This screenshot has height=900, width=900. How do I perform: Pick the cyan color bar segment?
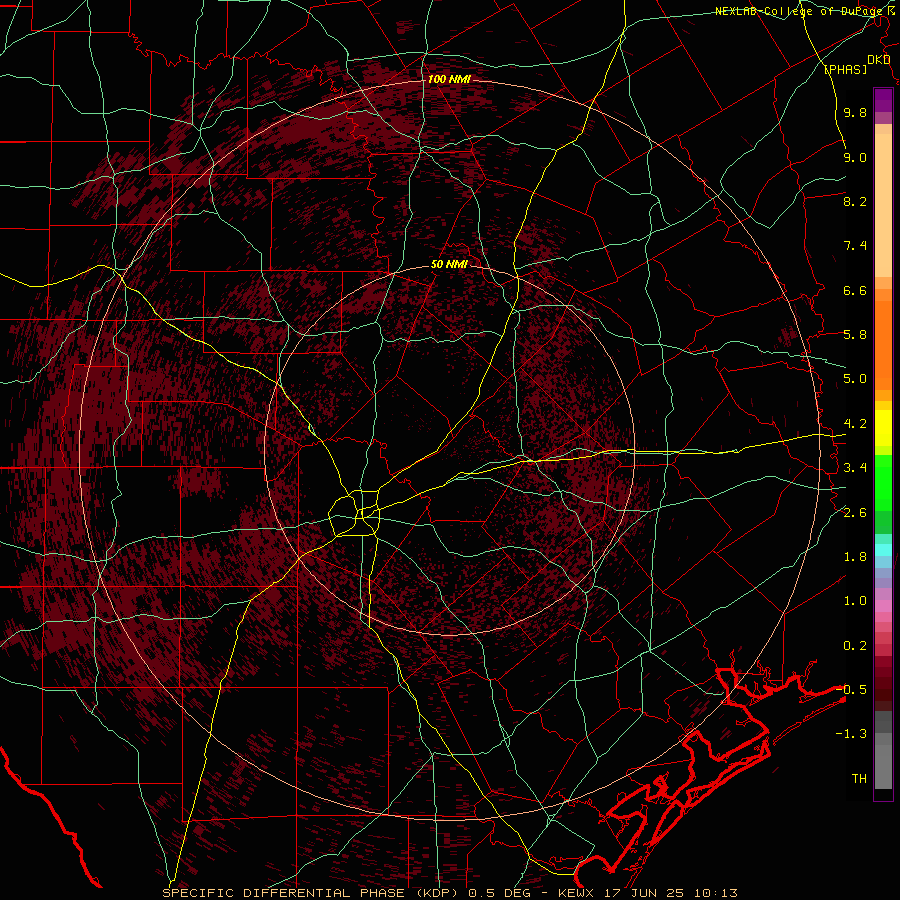tap(883, 550)
